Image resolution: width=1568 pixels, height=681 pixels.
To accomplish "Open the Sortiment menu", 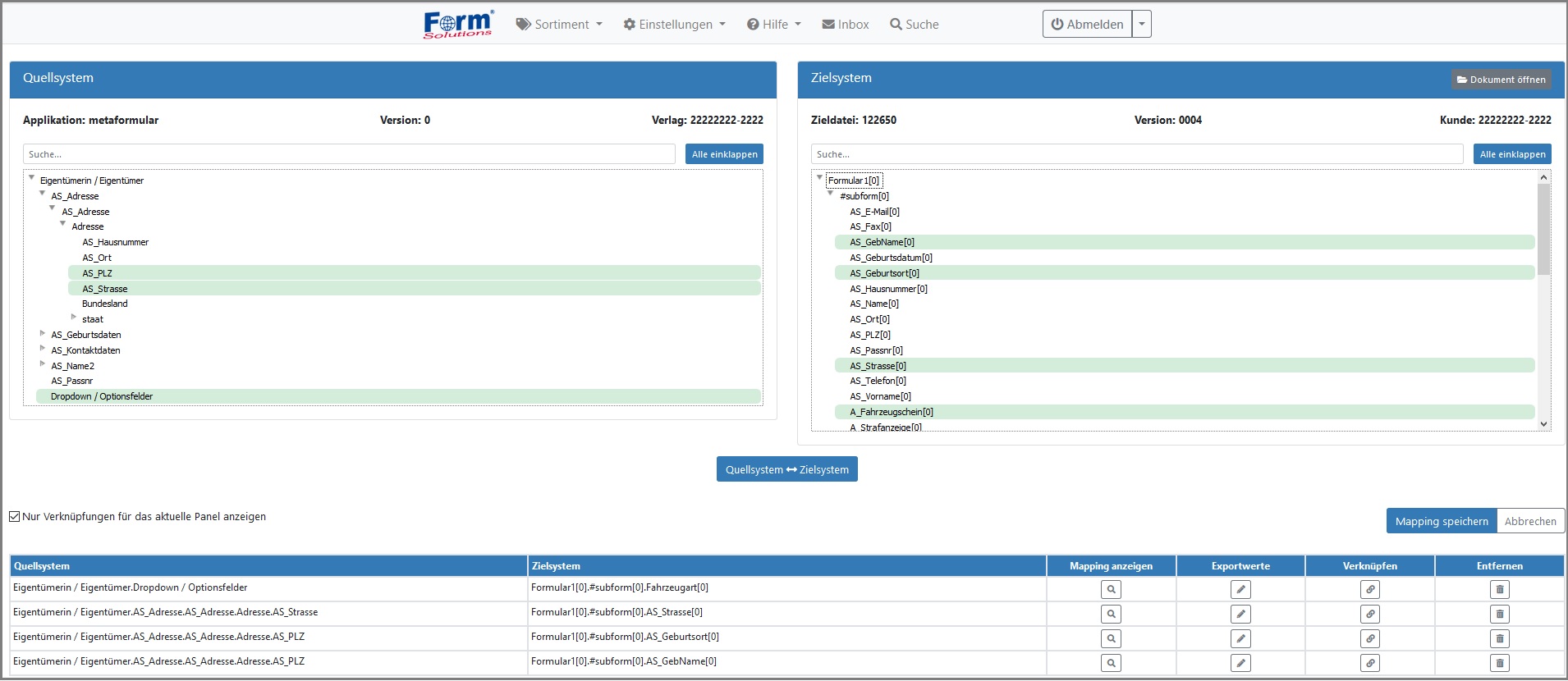I will click(x=559, y=25).
